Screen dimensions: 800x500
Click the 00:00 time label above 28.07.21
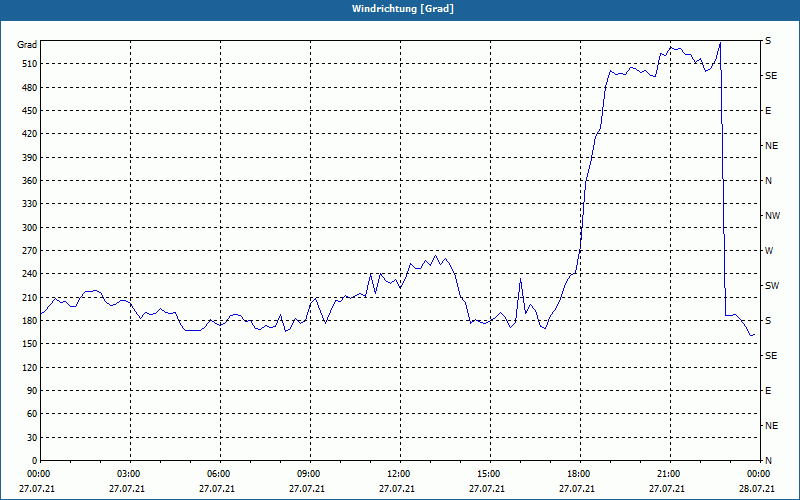coord(760,473)
